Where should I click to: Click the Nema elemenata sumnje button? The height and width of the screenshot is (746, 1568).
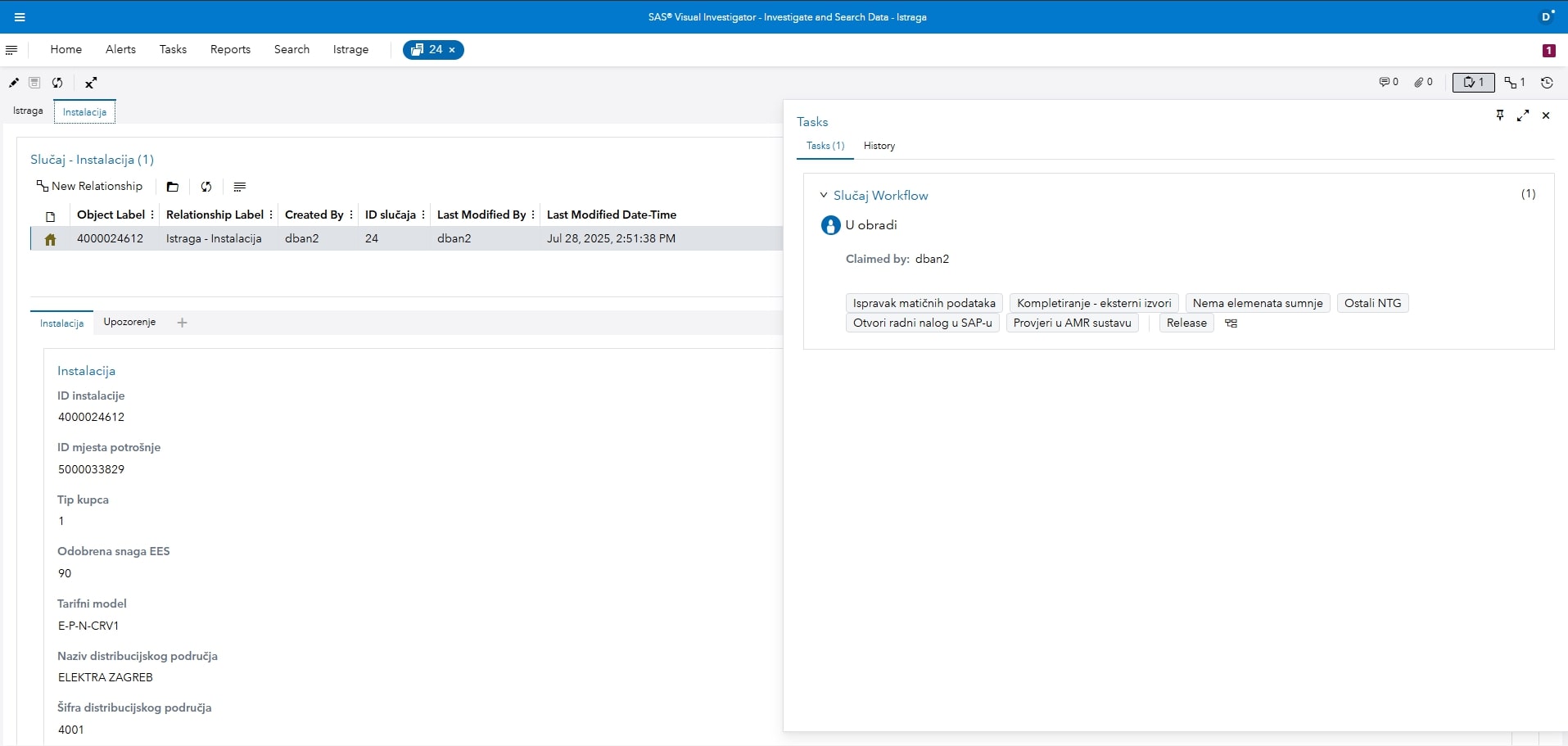1257,303
